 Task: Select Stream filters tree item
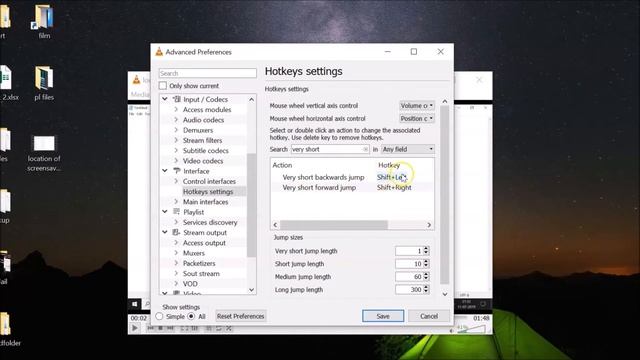coord(202,140)
